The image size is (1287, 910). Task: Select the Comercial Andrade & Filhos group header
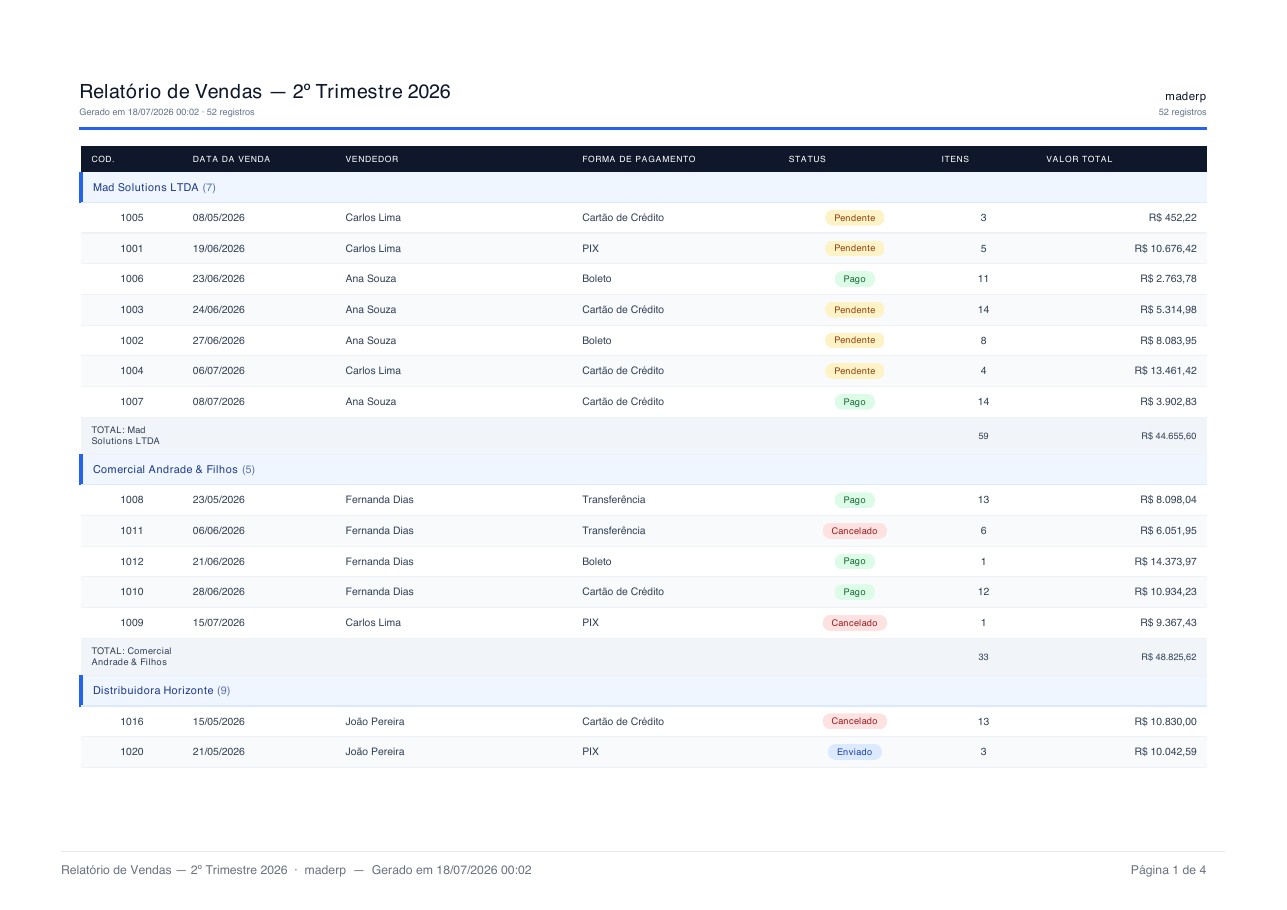coord(643,469)
